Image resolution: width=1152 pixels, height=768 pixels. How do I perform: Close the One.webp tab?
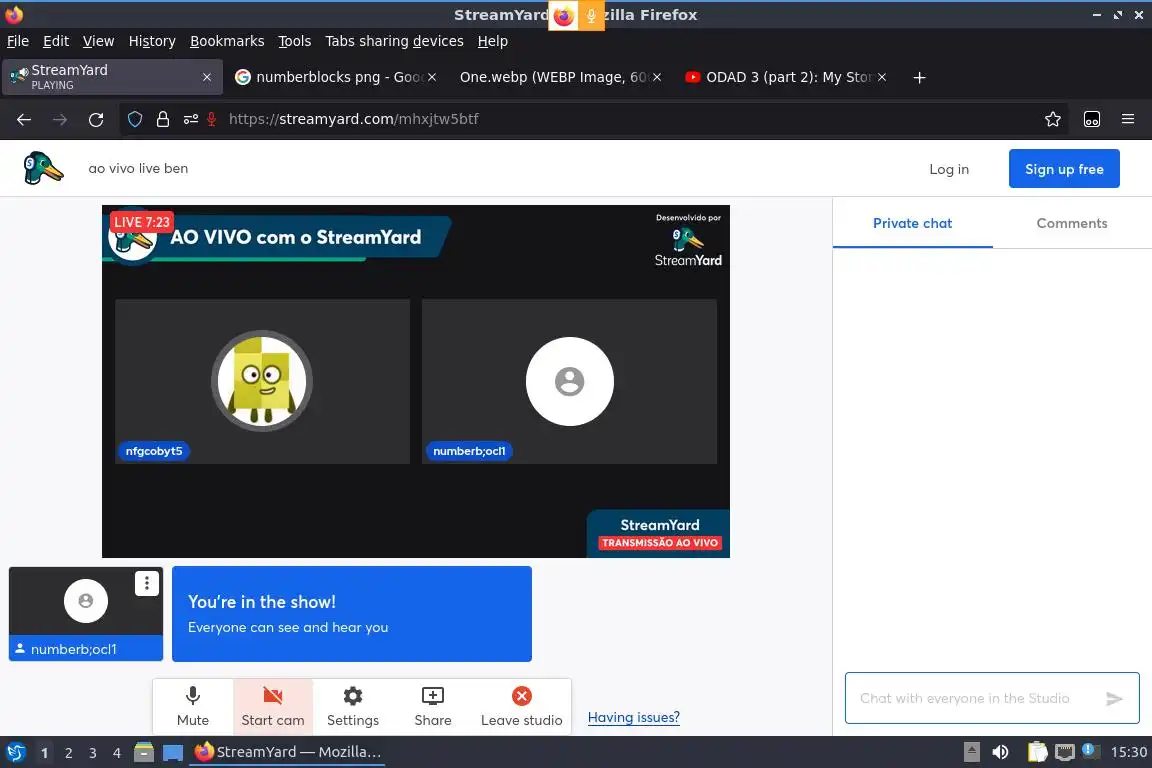(657, 77)
